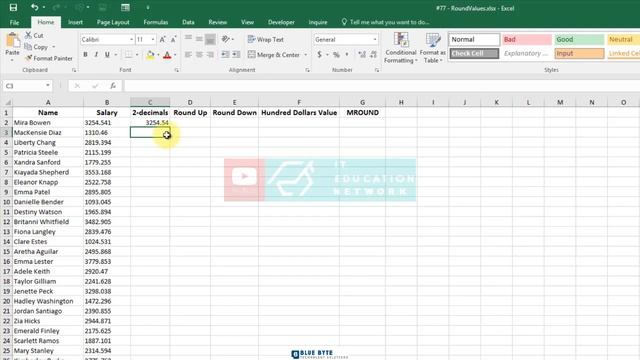Open Alignment dialog launcher

pyautogui.click(x=307, y=70)
